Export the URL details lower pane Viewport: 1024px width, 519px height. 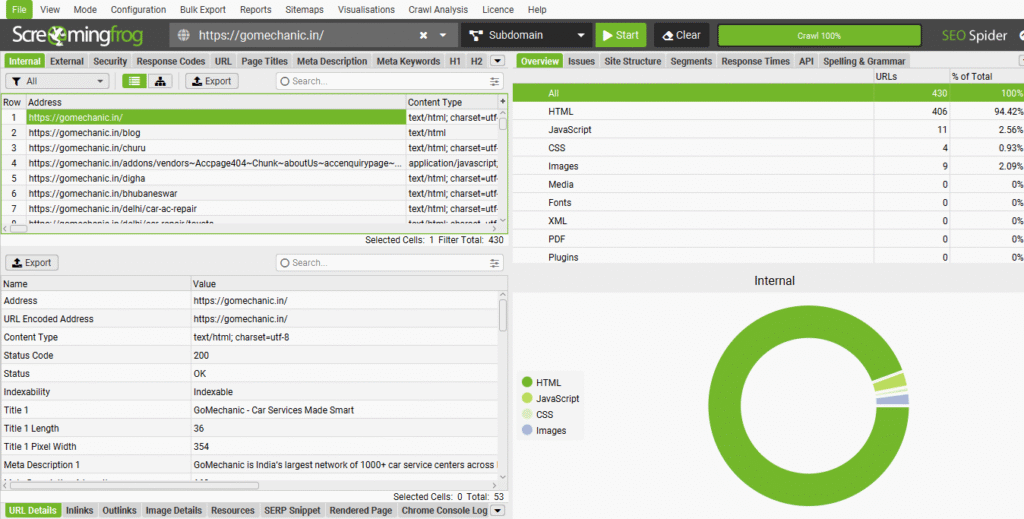32,262
